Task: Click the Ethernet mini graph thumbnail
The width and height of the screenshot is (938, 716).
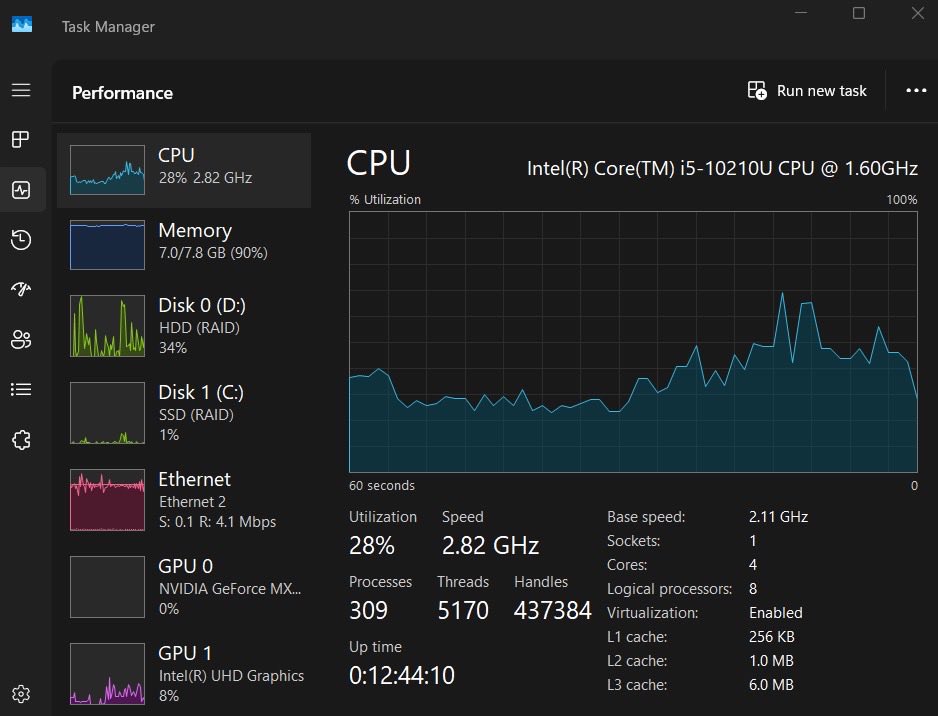Action: point(107,500)
